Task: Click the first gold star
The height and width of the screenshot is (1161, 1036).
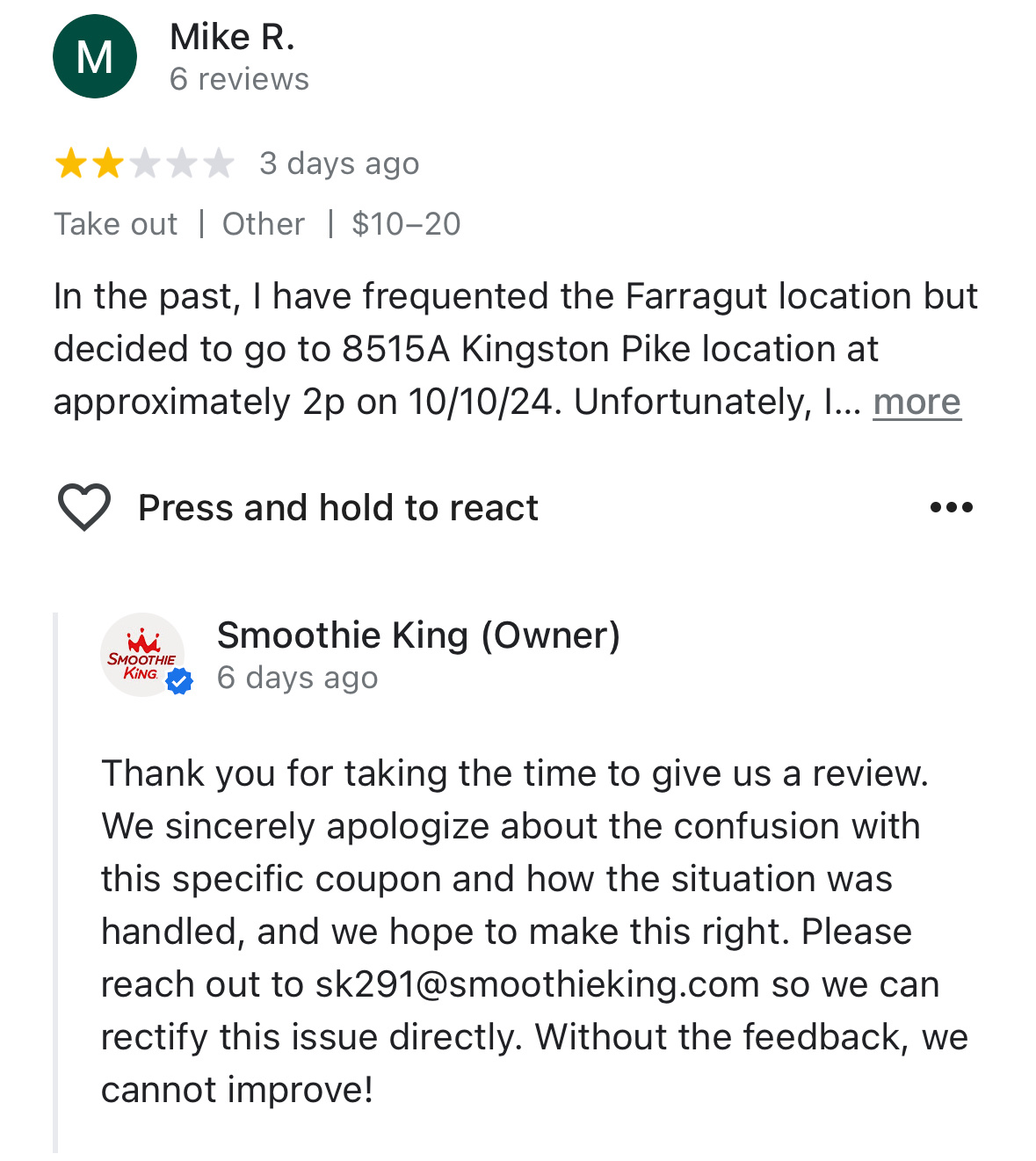Action: pyautogui.click(x=70, y=163)
